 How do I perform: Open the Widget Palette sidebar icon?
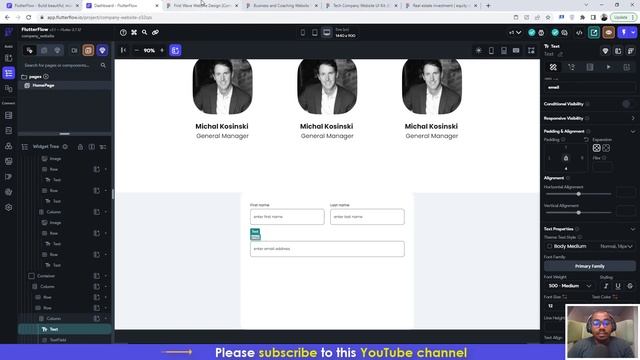click(9, 58)
